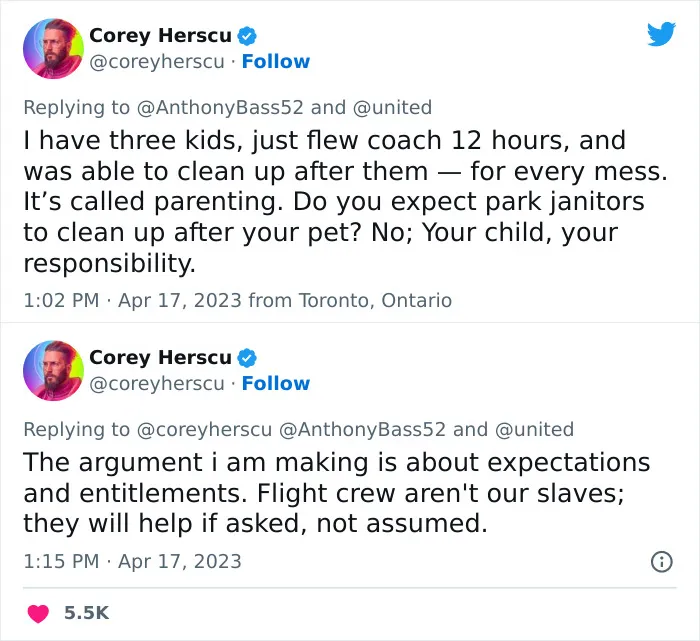Click the 1:02 PM Apr 17, 2023 timestamp
This screenshot has height=641, width=700.
(x=133, y=300)
